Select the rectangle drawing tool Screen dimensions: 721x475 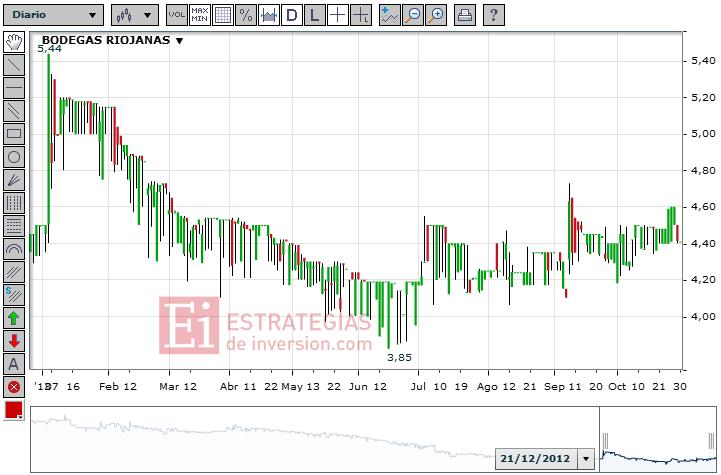click(x=14, y=134)
